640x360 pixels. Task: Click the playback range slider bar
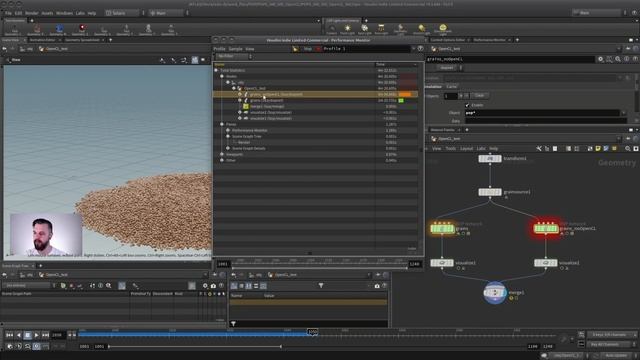tap(195, 347)
